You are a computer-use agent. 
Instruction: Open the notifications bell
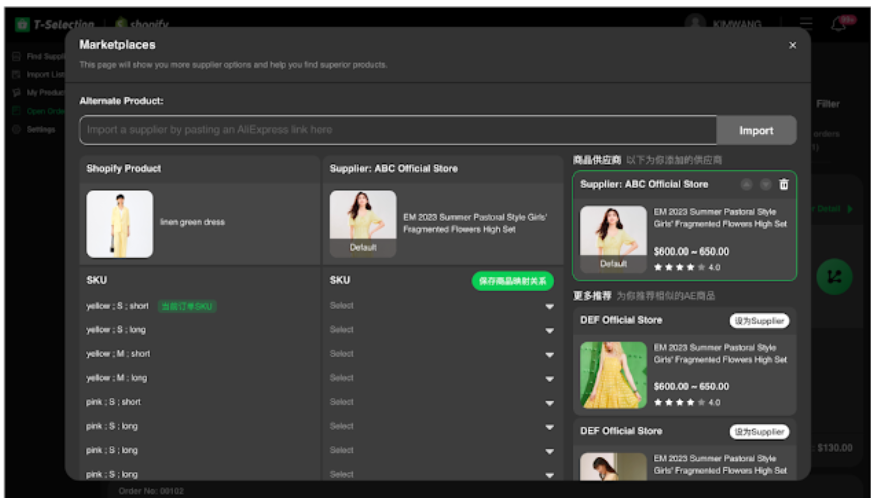(x=838, y=24)
